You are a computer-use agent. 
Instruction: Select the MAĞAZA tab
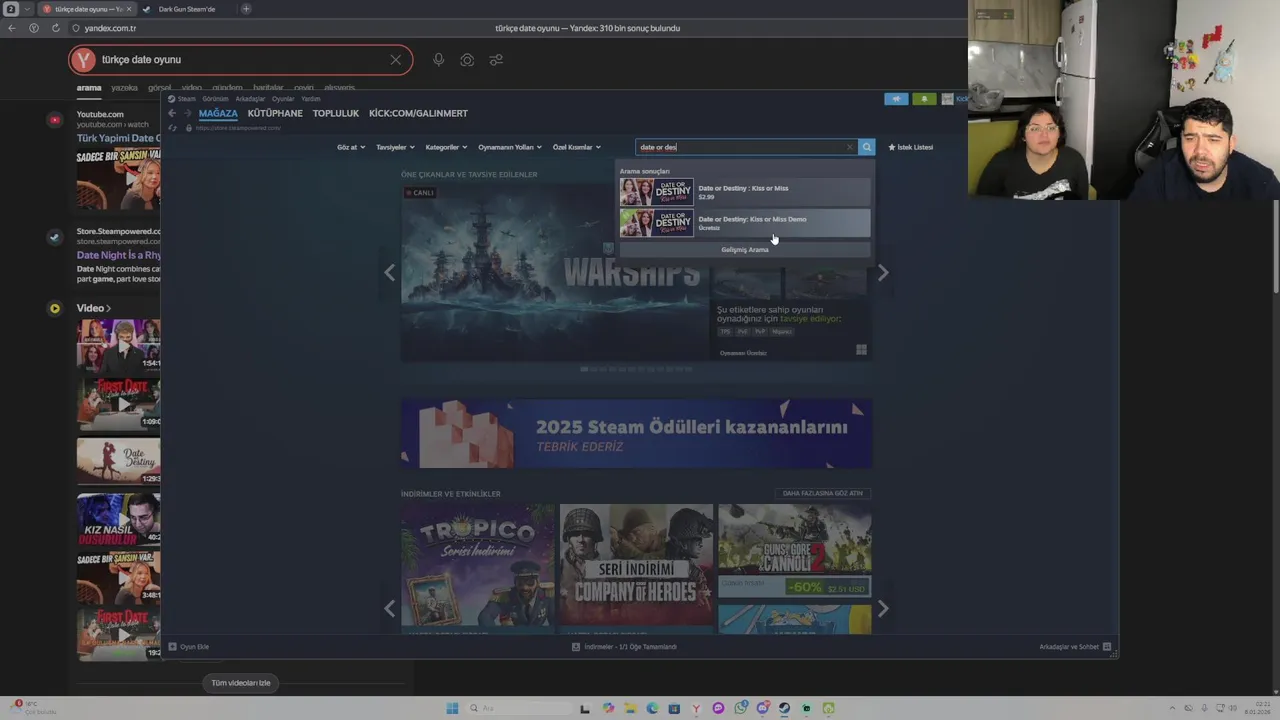click(218, 114)
